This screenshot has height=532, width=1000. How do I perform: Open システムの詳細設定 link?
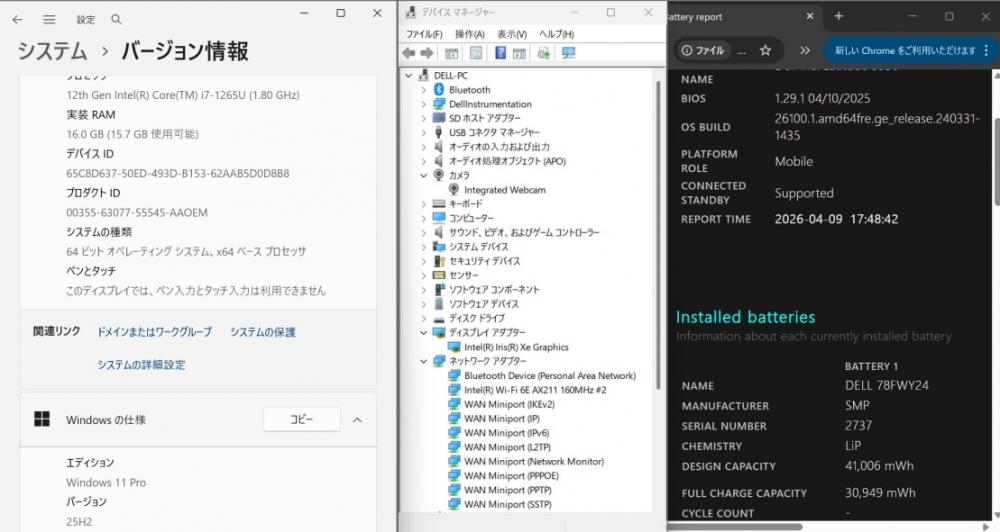[x=142, y=364]
